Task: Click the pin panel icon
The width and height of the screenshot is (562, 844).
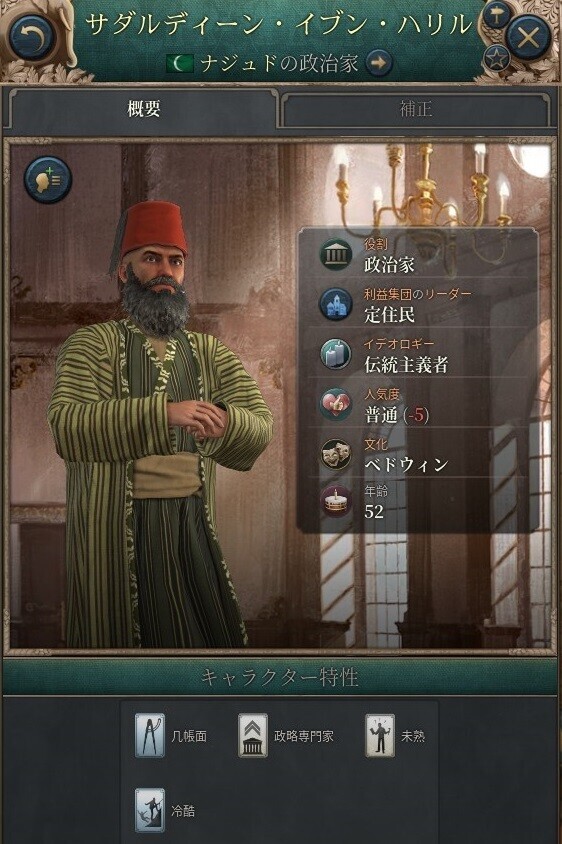Action: 496,15
